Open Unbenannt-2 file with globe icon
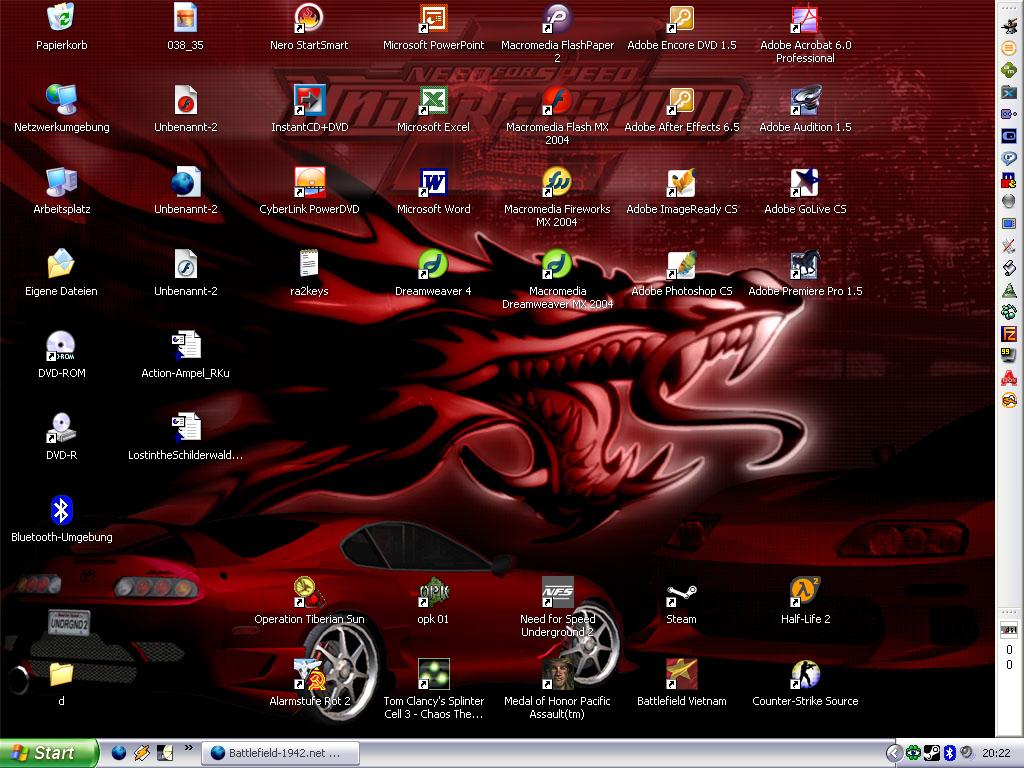Image resolution: width=1024 pixels, height=768 pixels. click(x=185, y=182)
